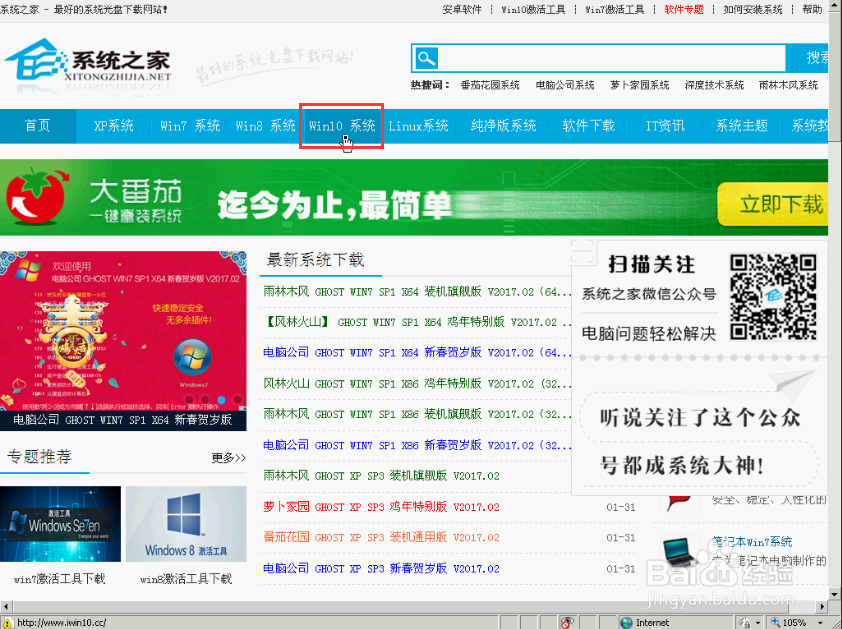Viewport: 842px width, 629px height.
Task: Click the warning icon in the status bar
Action: pos(8,623)
